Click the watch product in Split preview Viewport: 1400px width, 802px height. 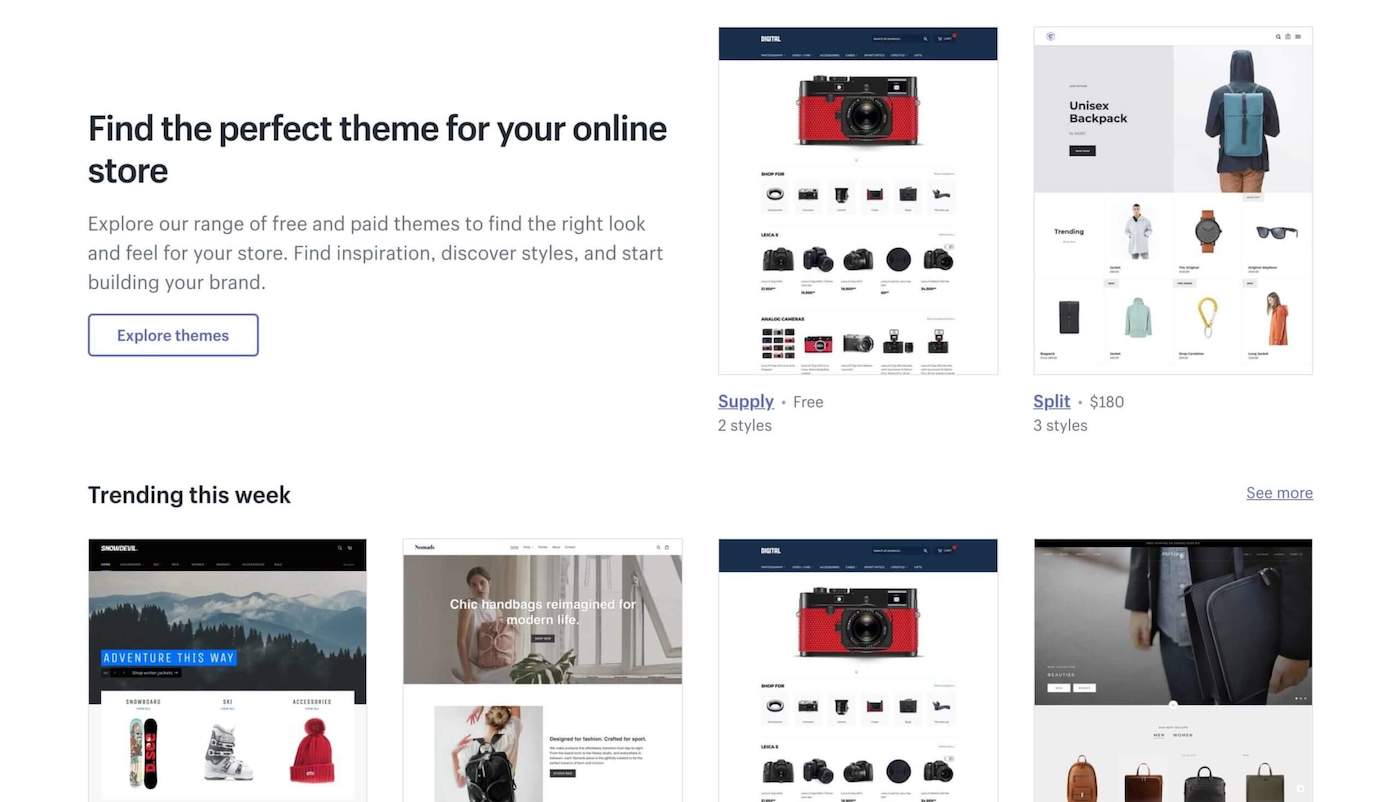point(1208,232)
